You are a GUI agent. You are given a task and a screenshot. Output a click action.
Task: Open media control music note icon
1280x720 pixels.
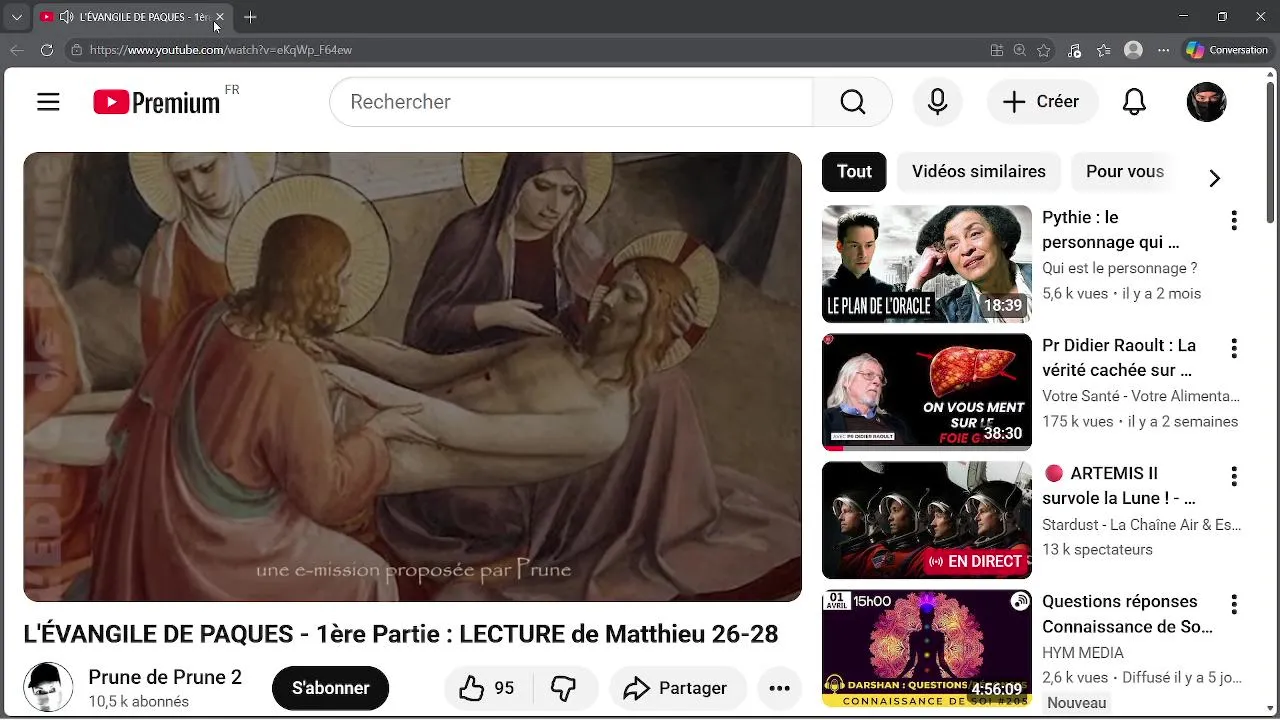(1074, 50)
